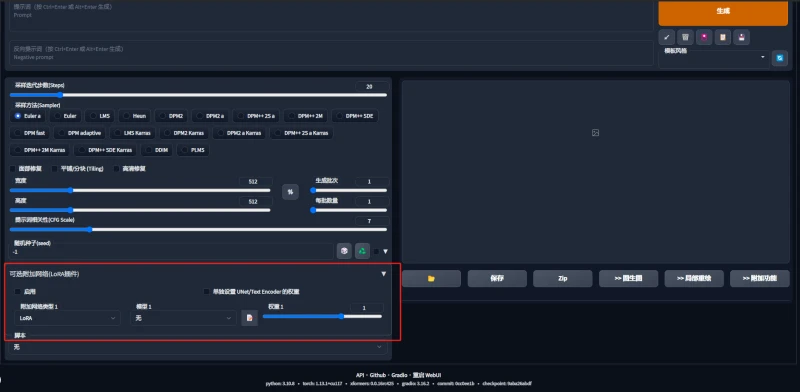Adjust the CFG Scale slider
The width and height of the screenshot is (800, 392).
[x=198, y=230]
